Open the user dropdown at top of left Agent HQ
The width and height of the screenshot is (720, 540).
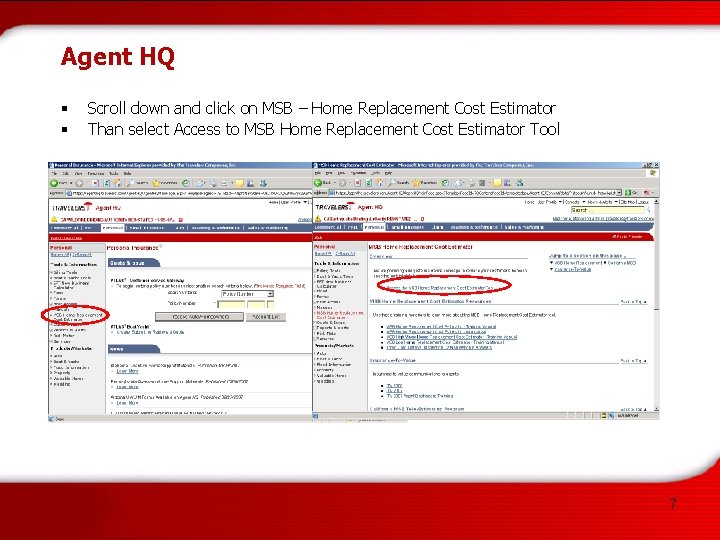pyautogui.click(x=306, y=202)
